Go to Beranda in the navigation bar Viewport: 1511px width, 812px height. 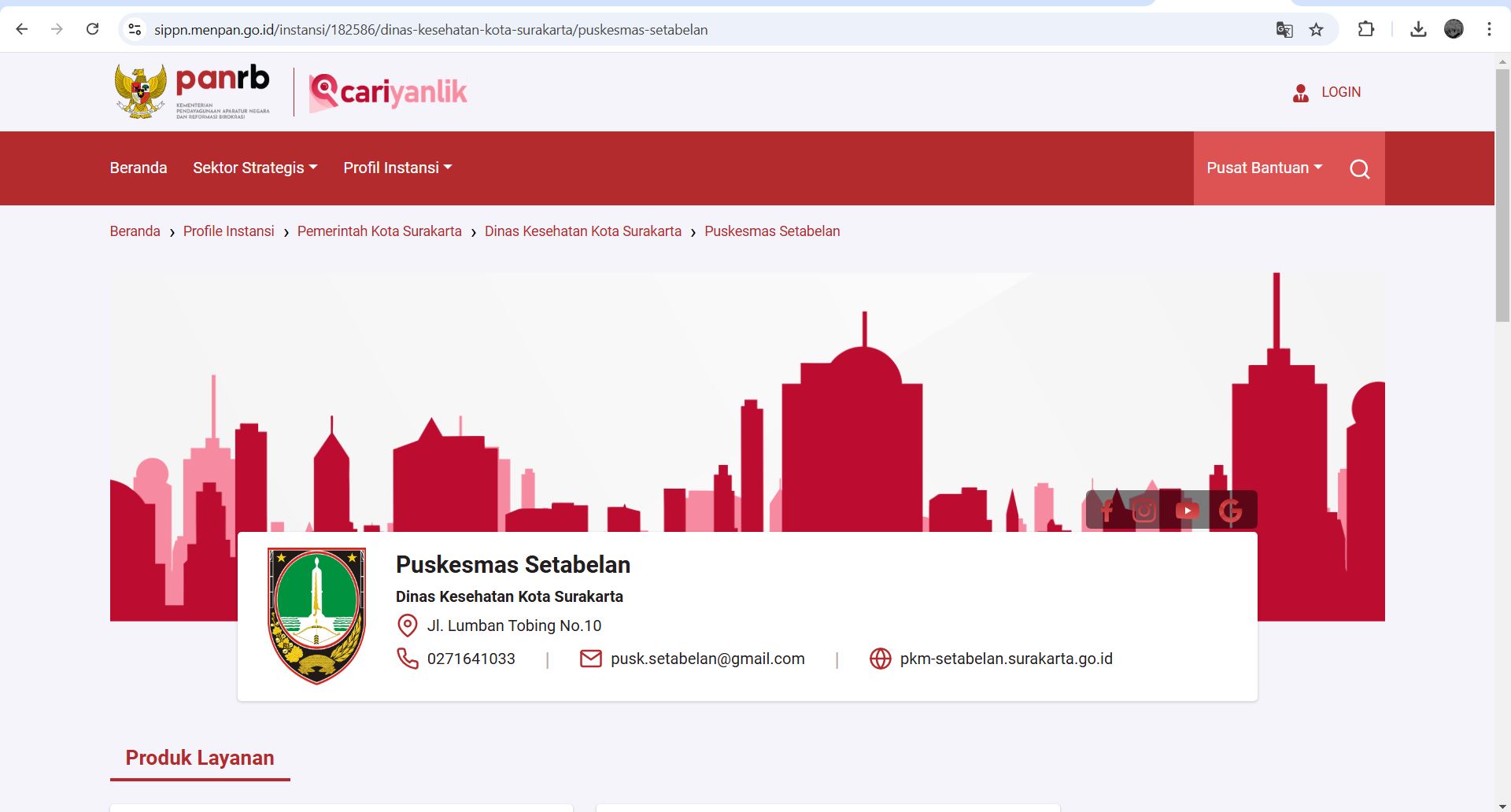click(x=139, y=168)
